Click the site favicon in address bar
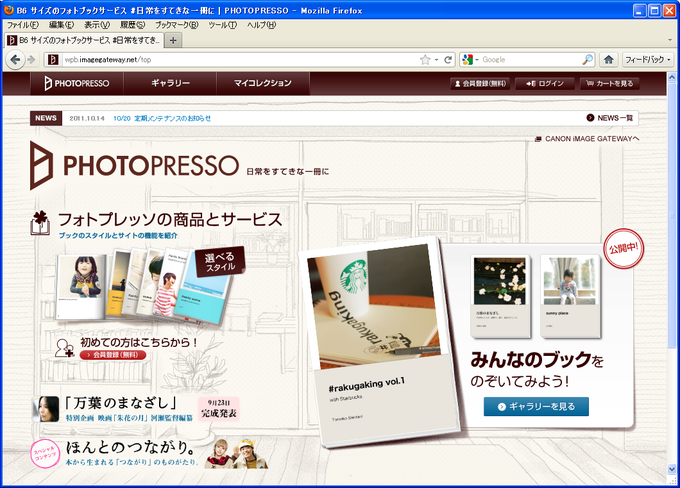Screen dimensions: 680x488 pyautogui.click(x=53, y=59)
